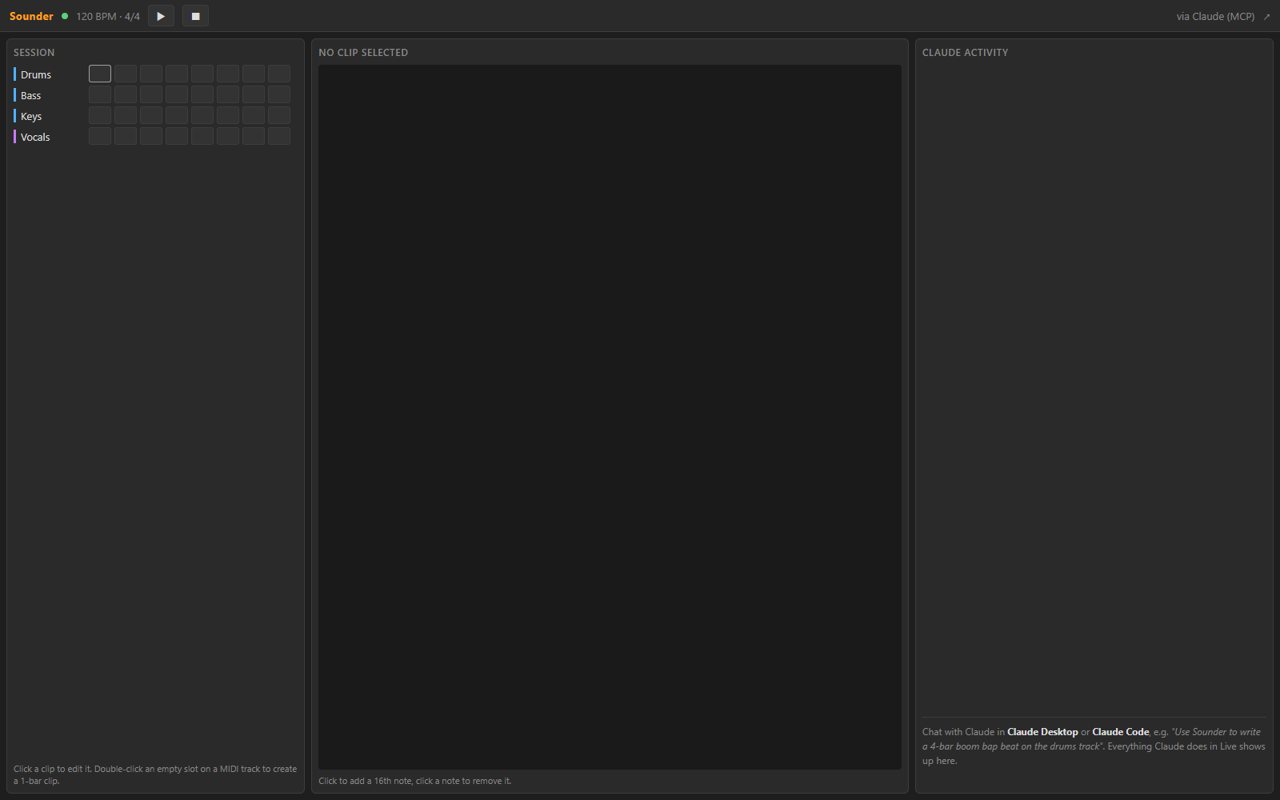Select the Vocals track name
This screenshot has height=800, width=1280.
[35, 137]
